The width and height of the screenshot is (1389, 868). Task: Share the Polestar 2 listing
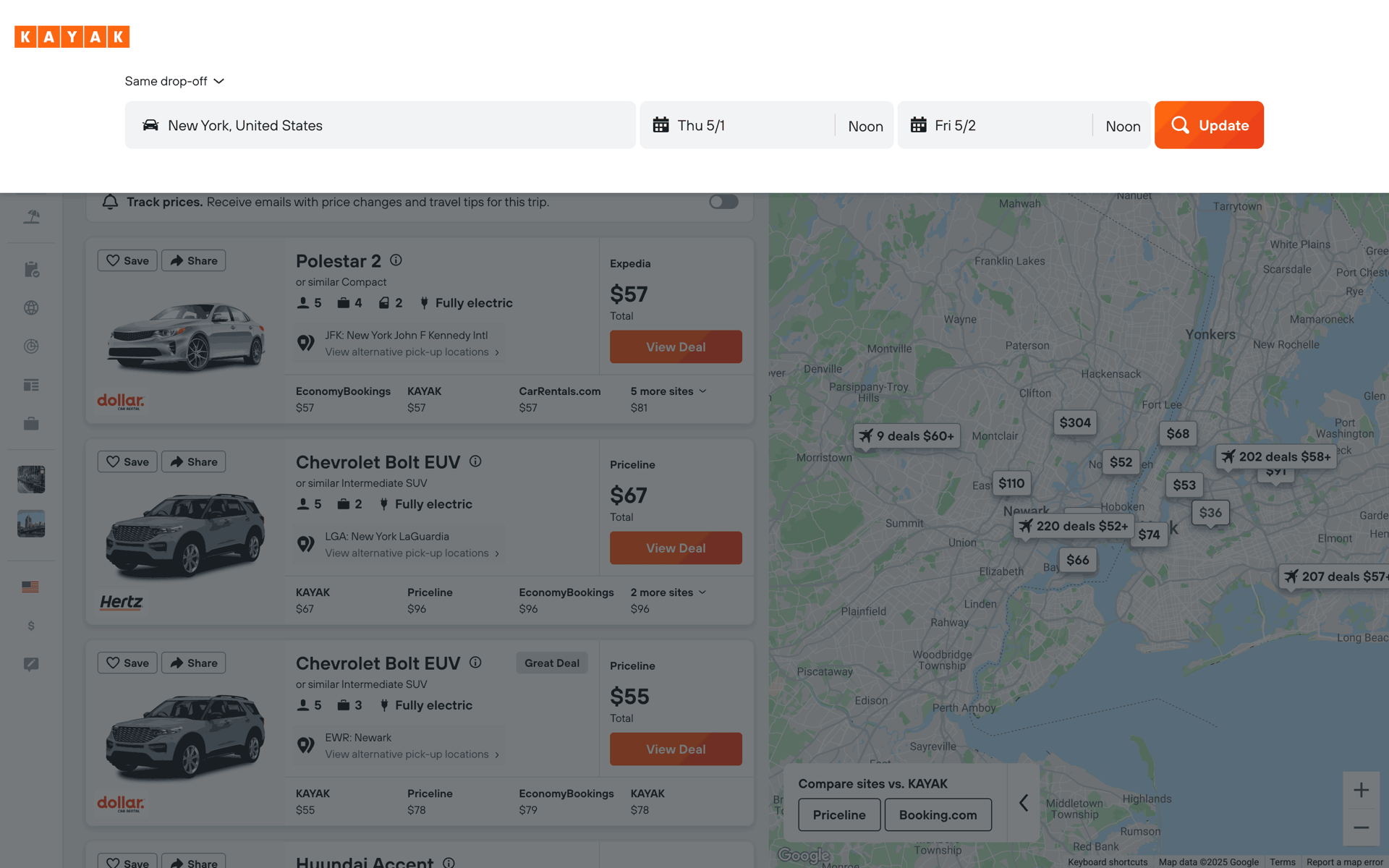tap(193, 260)
